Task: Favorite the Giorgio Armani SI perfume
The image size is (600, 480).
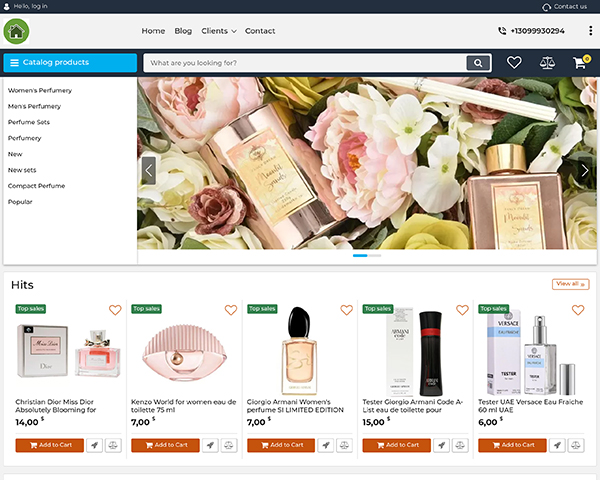Action: pyautogui.click(x=346, y=310)
